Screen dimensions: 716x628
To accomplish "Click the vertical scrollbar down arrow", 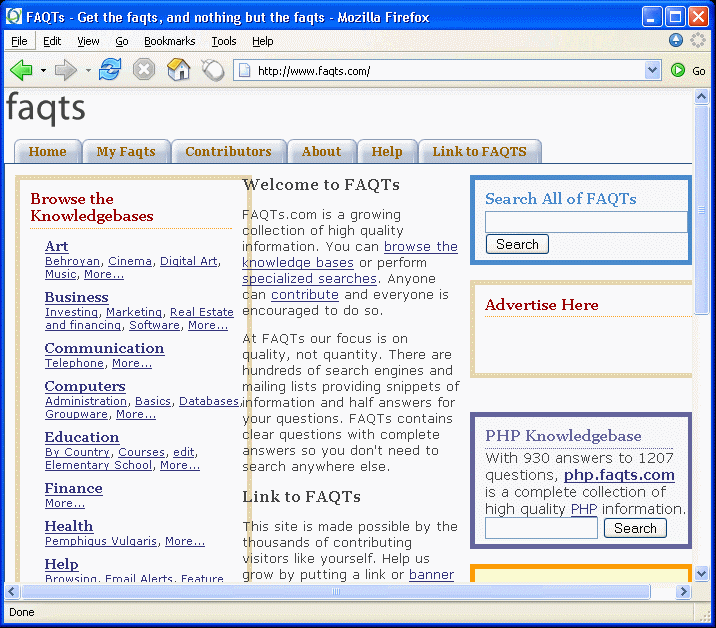I will click(x=701, y=573).
